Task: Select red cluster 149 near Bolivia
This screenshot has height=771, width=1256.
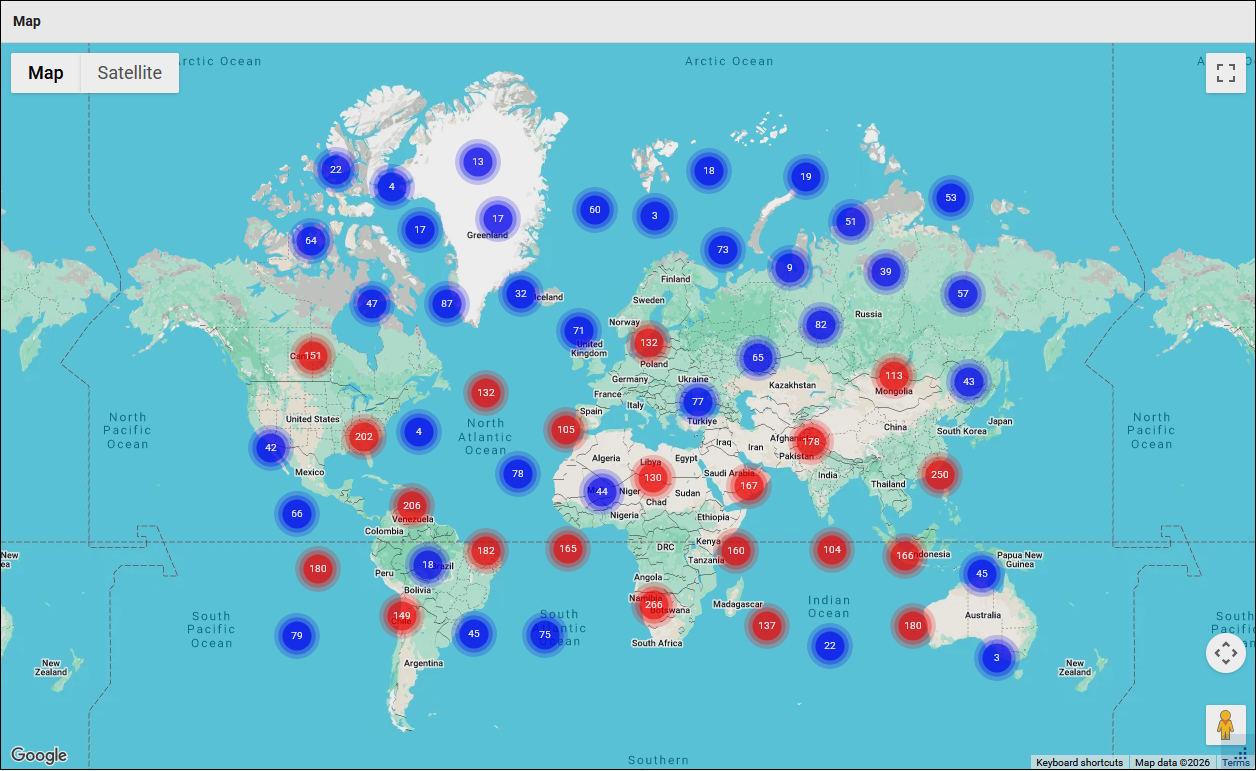Action: coord(402,616)
